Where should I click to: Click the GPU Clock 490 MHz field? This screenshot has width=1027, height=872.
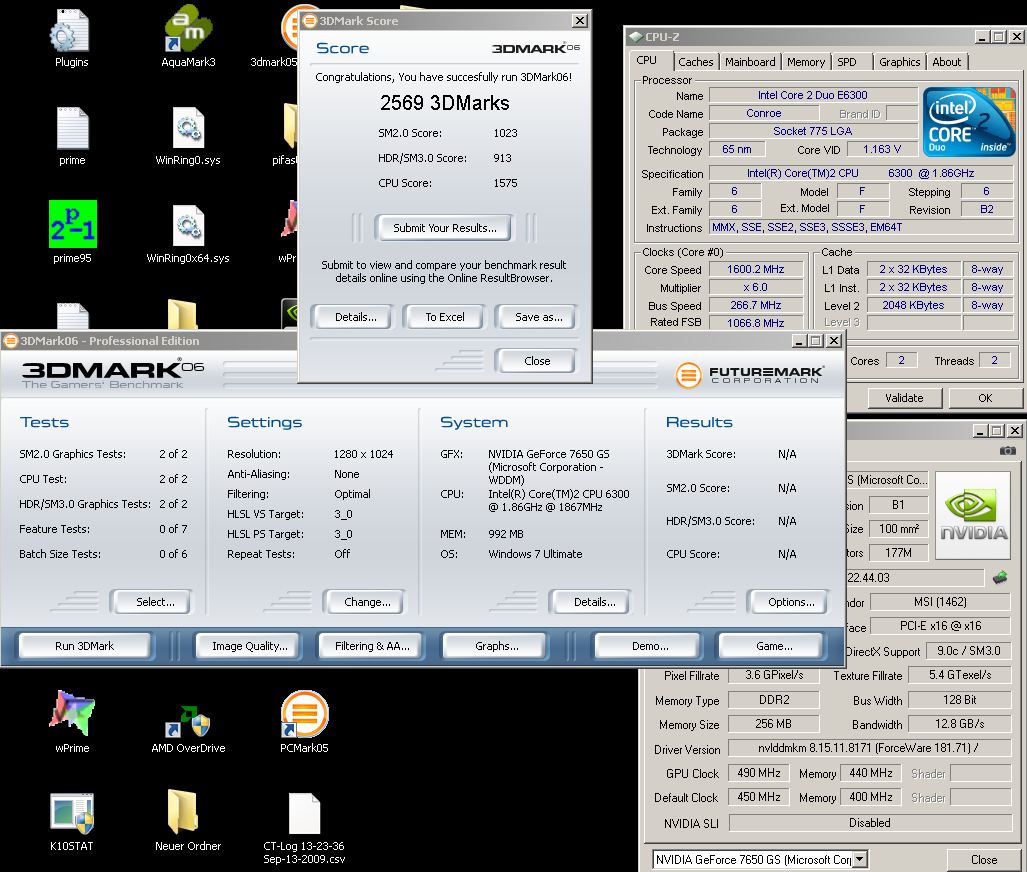(758, 773)
